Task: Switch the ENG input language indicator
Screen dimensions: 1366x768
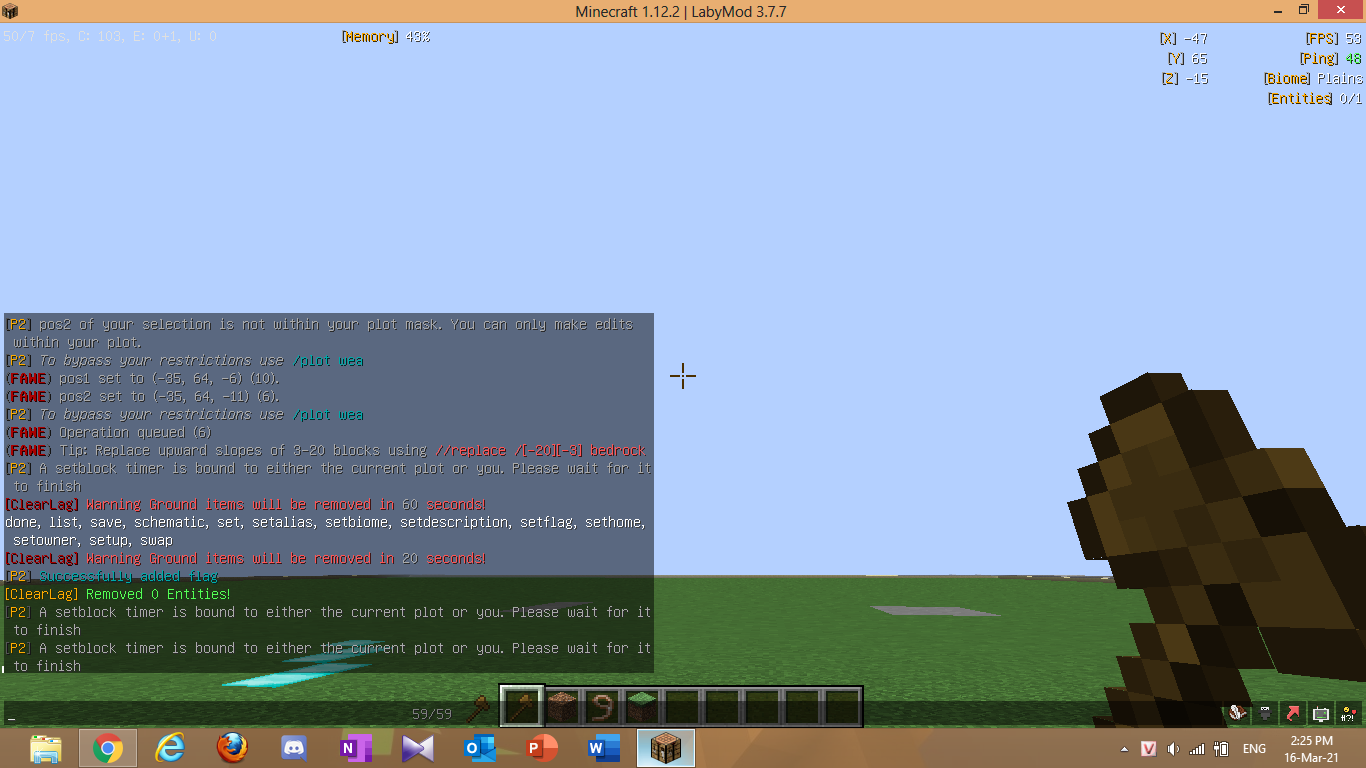Action: pos(1254,748)
